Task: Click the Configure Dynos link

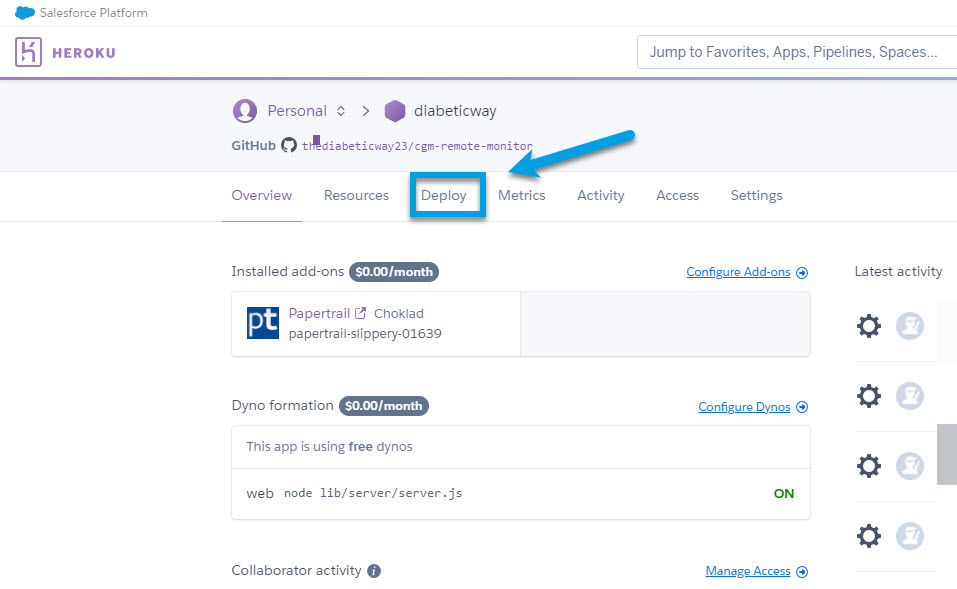Action: [x=752, y=407]
